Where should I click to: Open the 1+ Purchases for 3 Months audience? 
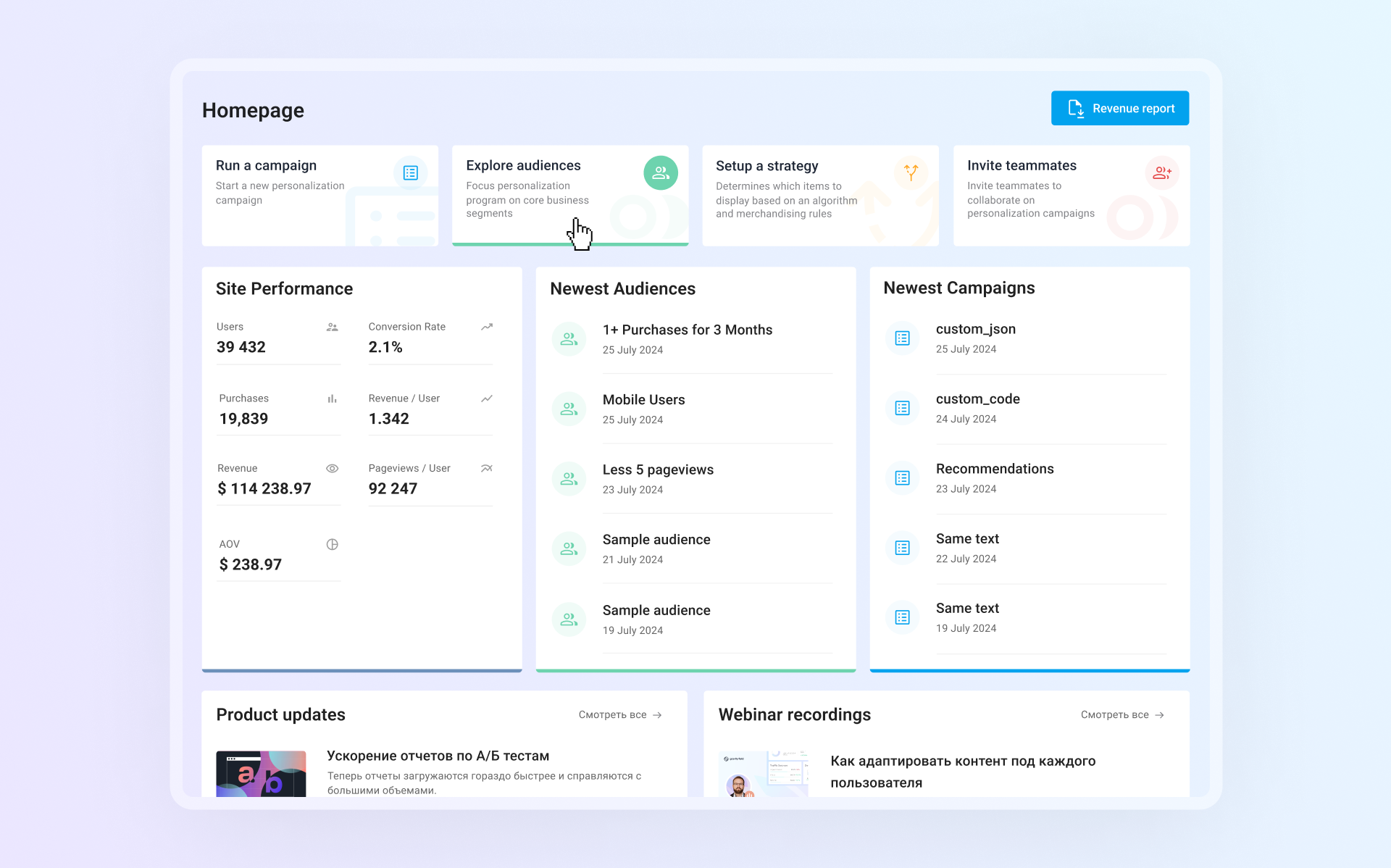687,330
